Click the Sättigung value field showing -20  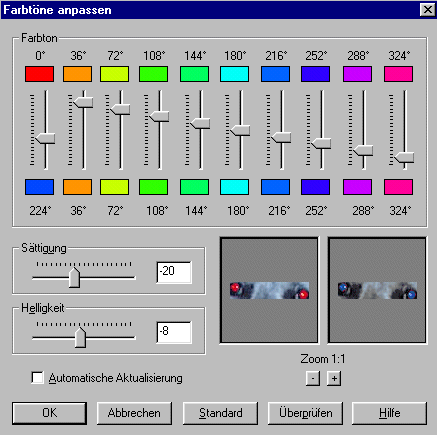174,272
